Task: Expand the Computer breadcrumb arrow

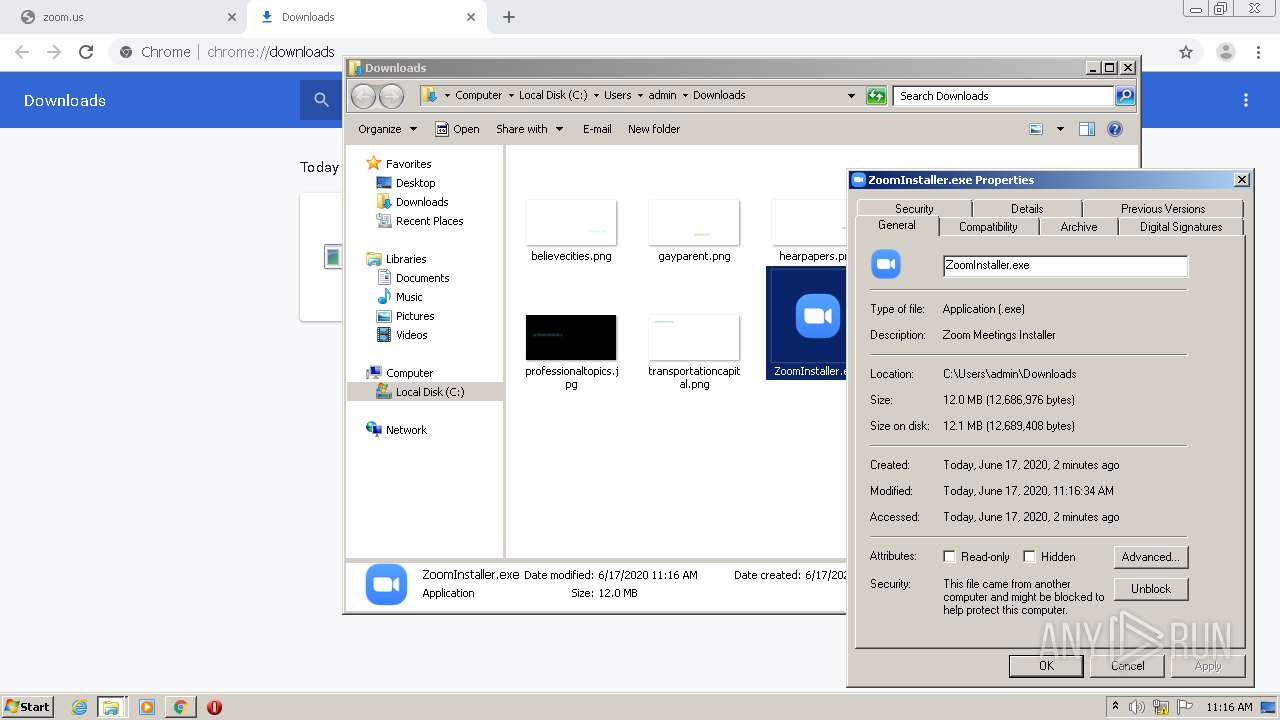Action: (510, 96)
